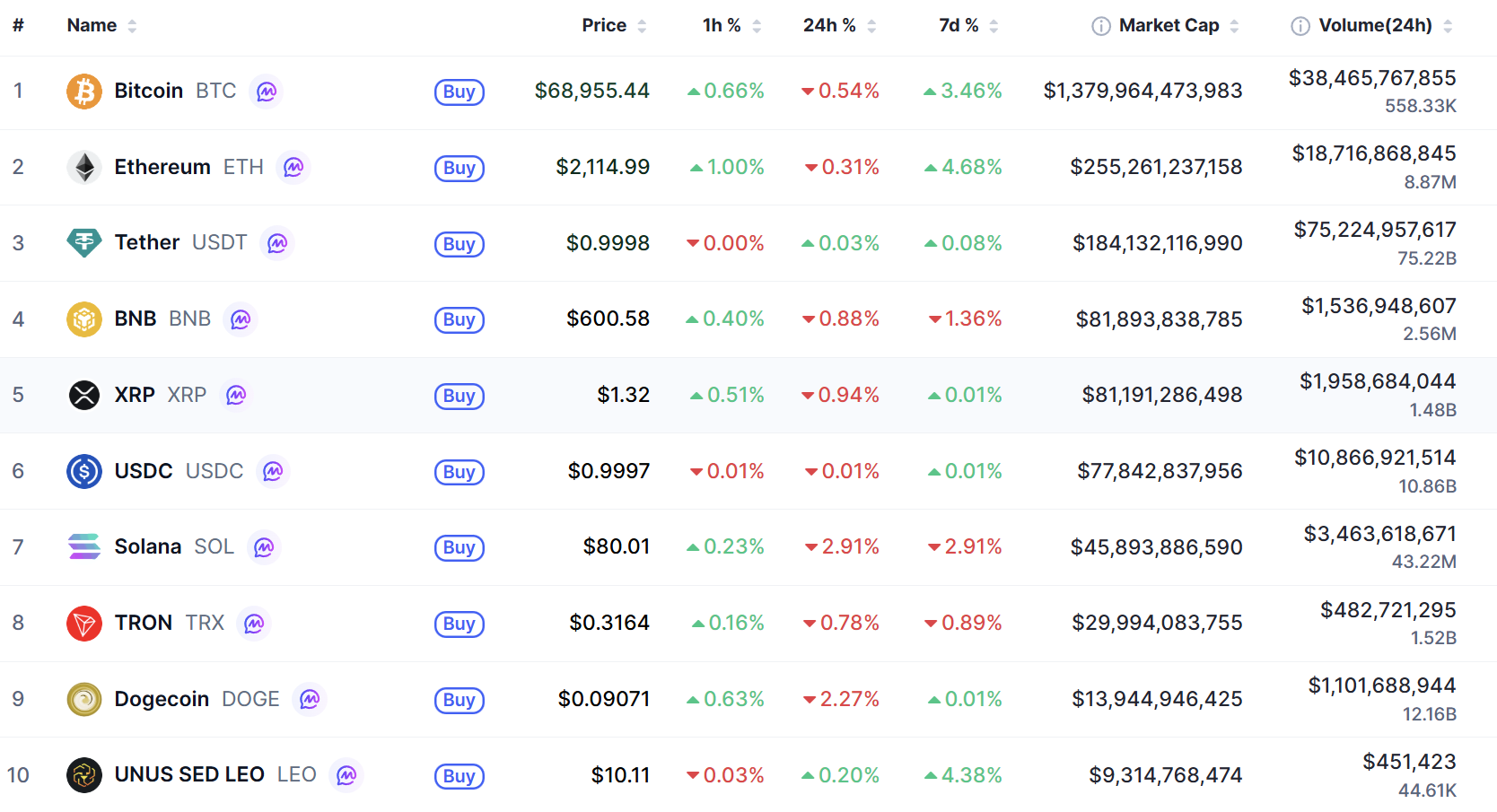Click the TRON logo icon

pyautogui.click(x=84, y=623)
